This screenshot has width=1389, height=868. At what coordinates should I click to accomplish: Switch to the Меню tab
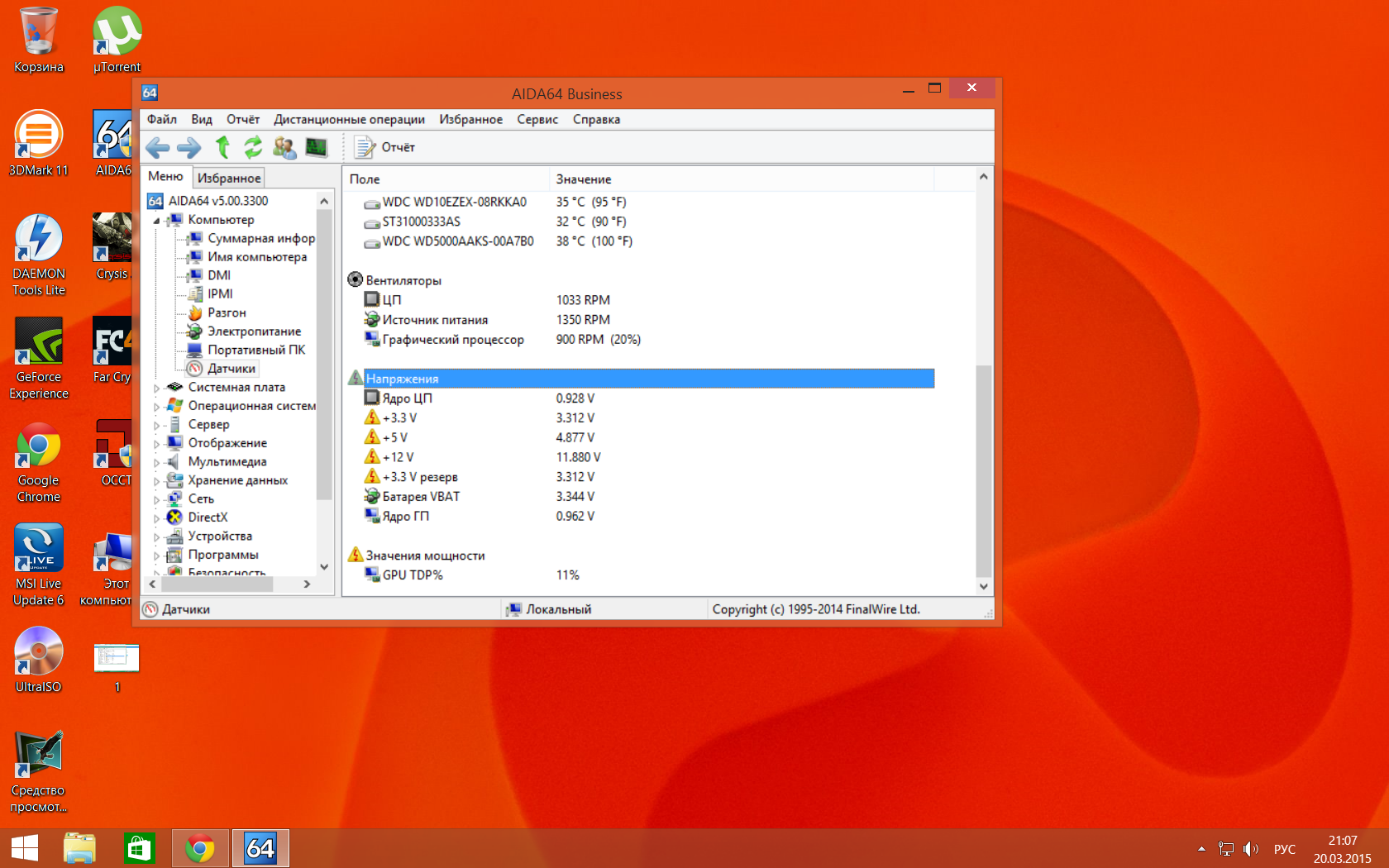(x=165, y=177)
